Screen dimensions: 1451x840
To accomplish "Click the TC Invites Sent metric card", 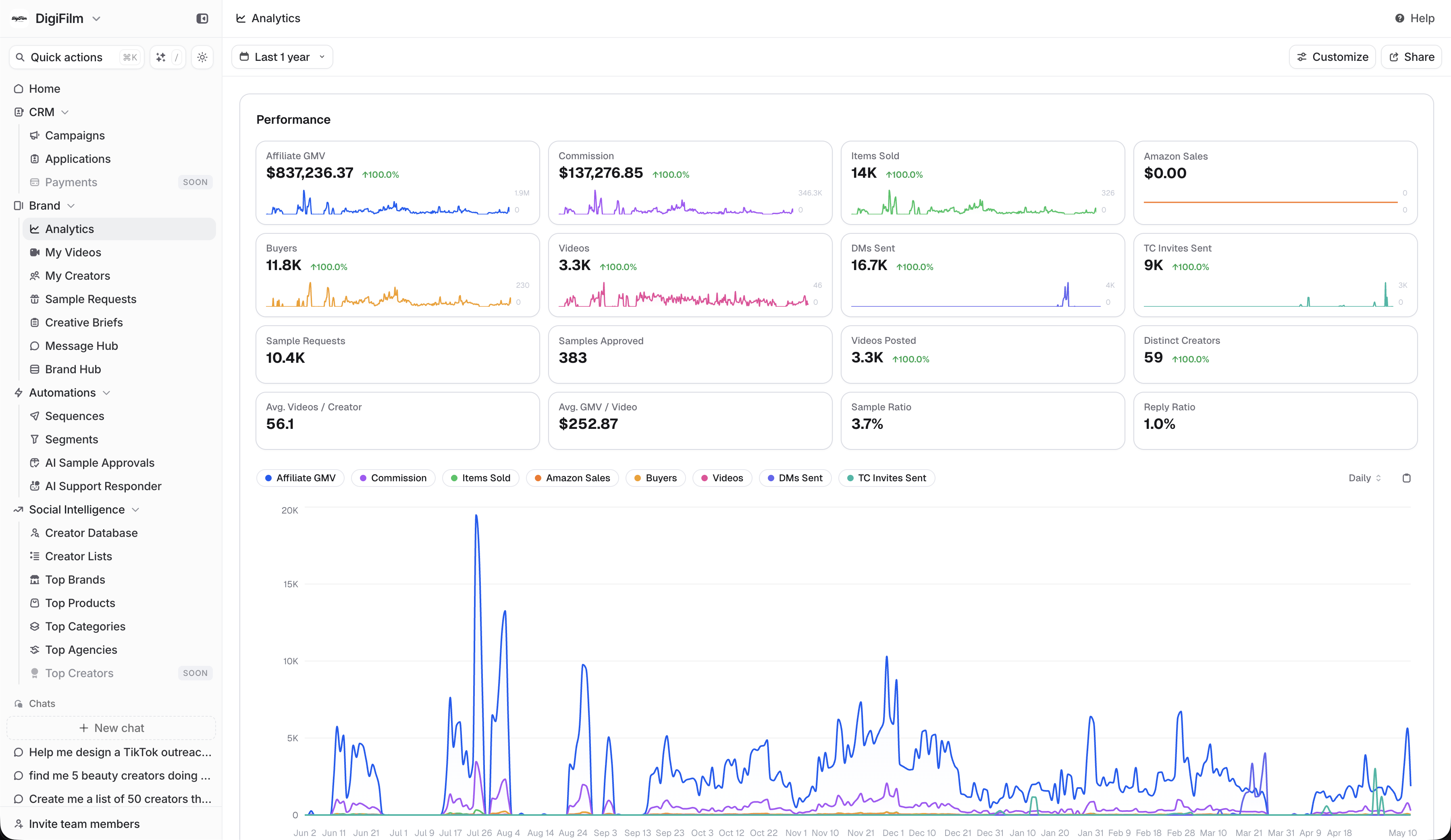I will point(1275,274).
